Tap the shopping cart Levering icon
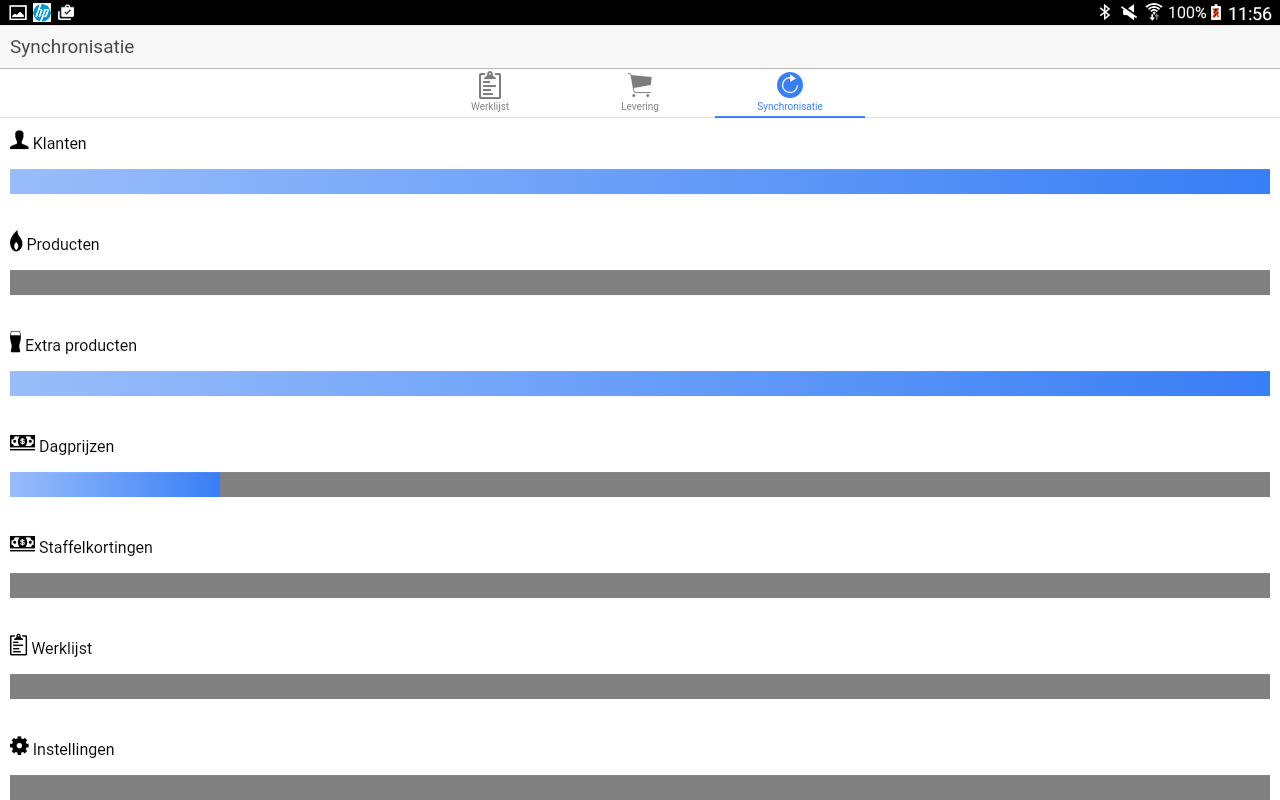 pos(640,85)
